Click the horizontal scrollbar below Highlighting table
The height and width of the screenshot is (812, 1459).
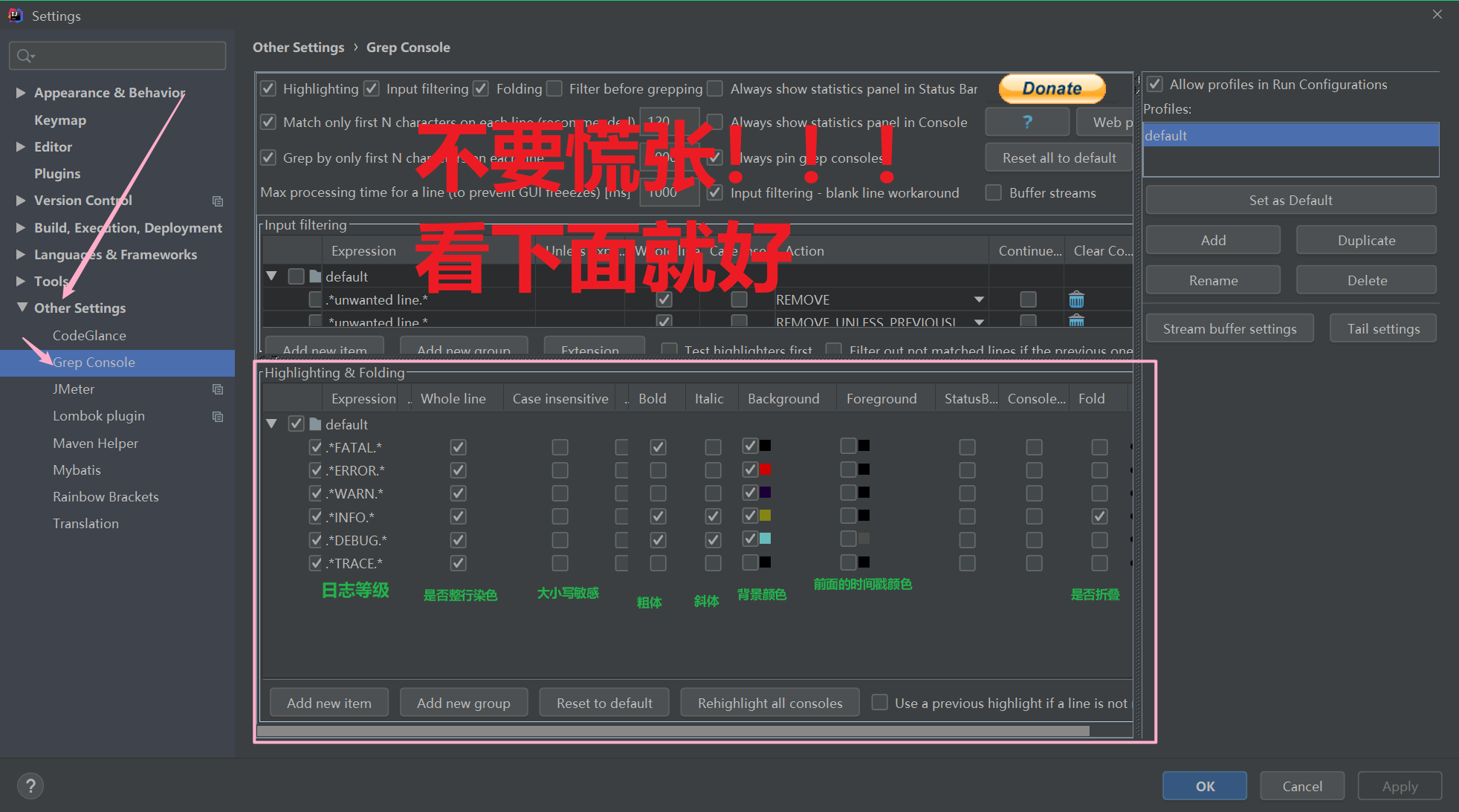[673, 732]
